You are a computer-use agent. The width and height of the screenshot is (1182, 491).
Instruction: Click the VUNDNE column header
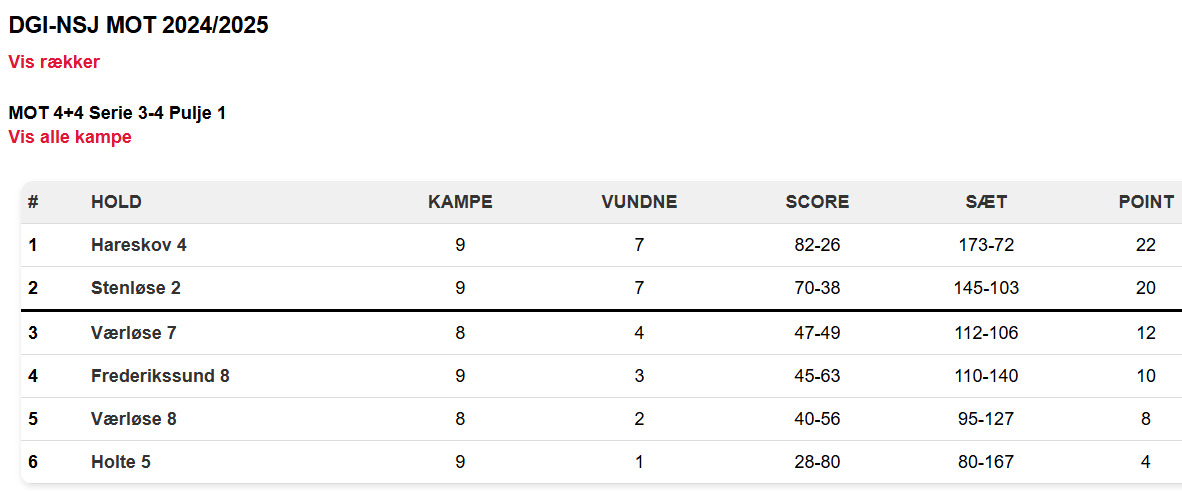tap(639, 202)
